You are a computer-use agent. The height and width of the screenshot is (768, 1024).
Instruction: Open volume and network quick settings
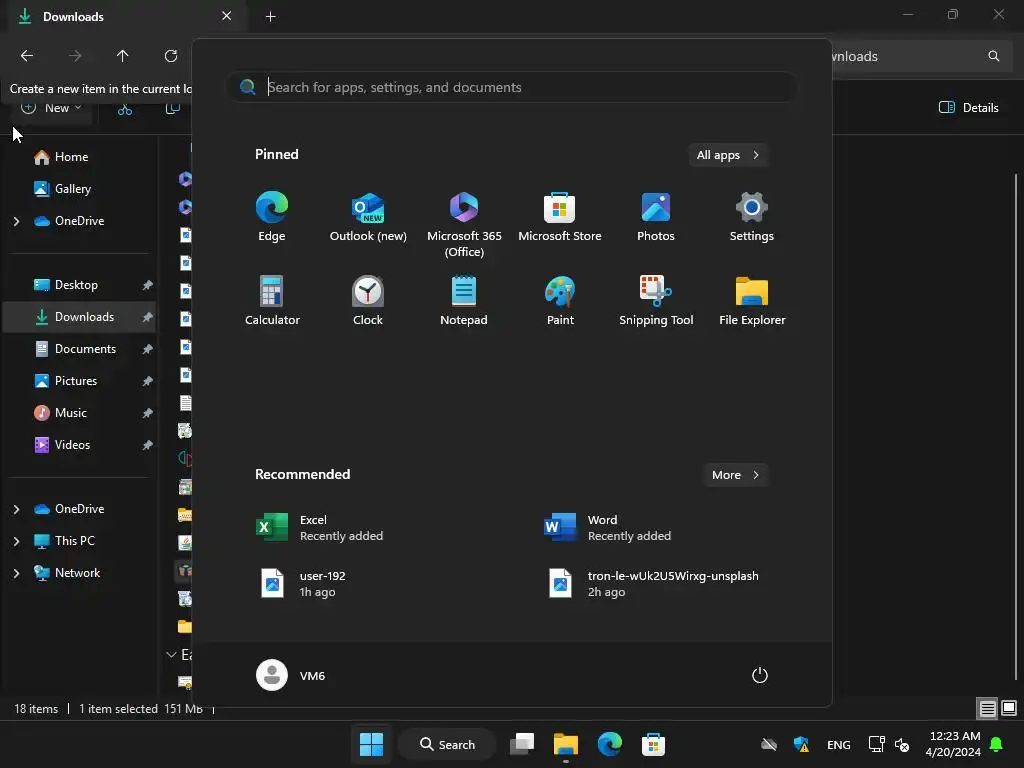(889, 744)
